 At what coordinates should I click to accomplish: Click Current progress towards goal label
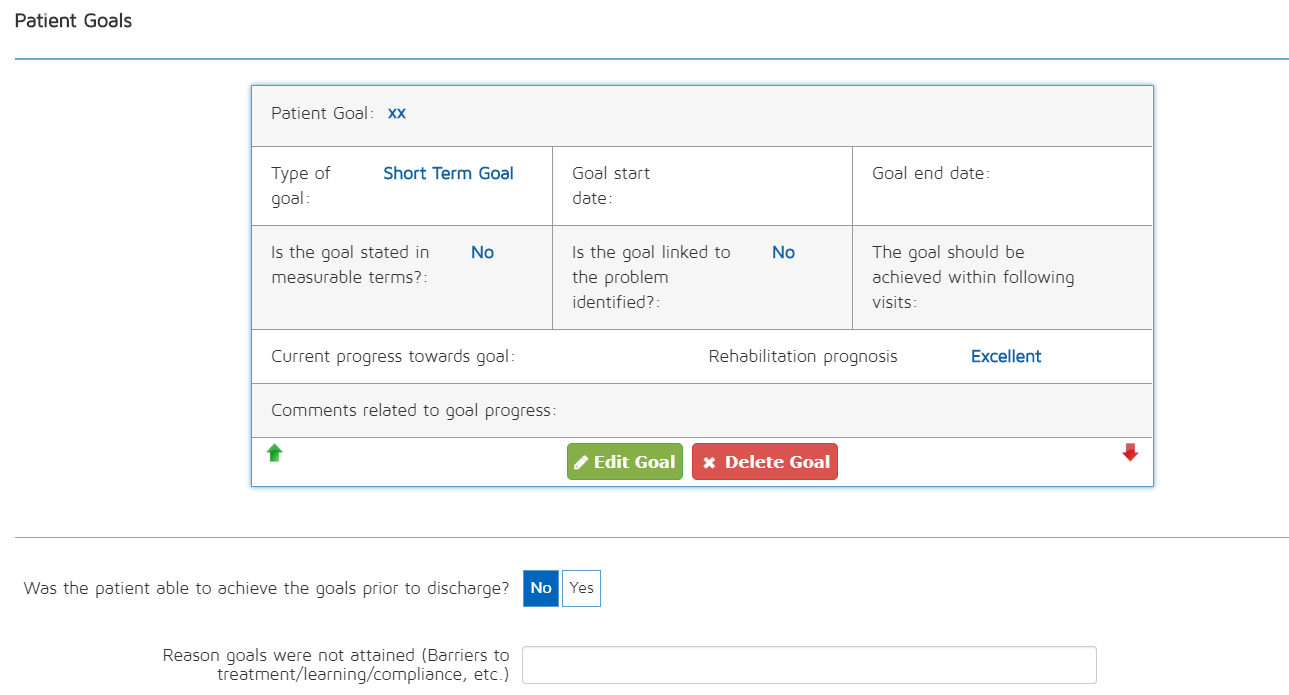(393, 356)
